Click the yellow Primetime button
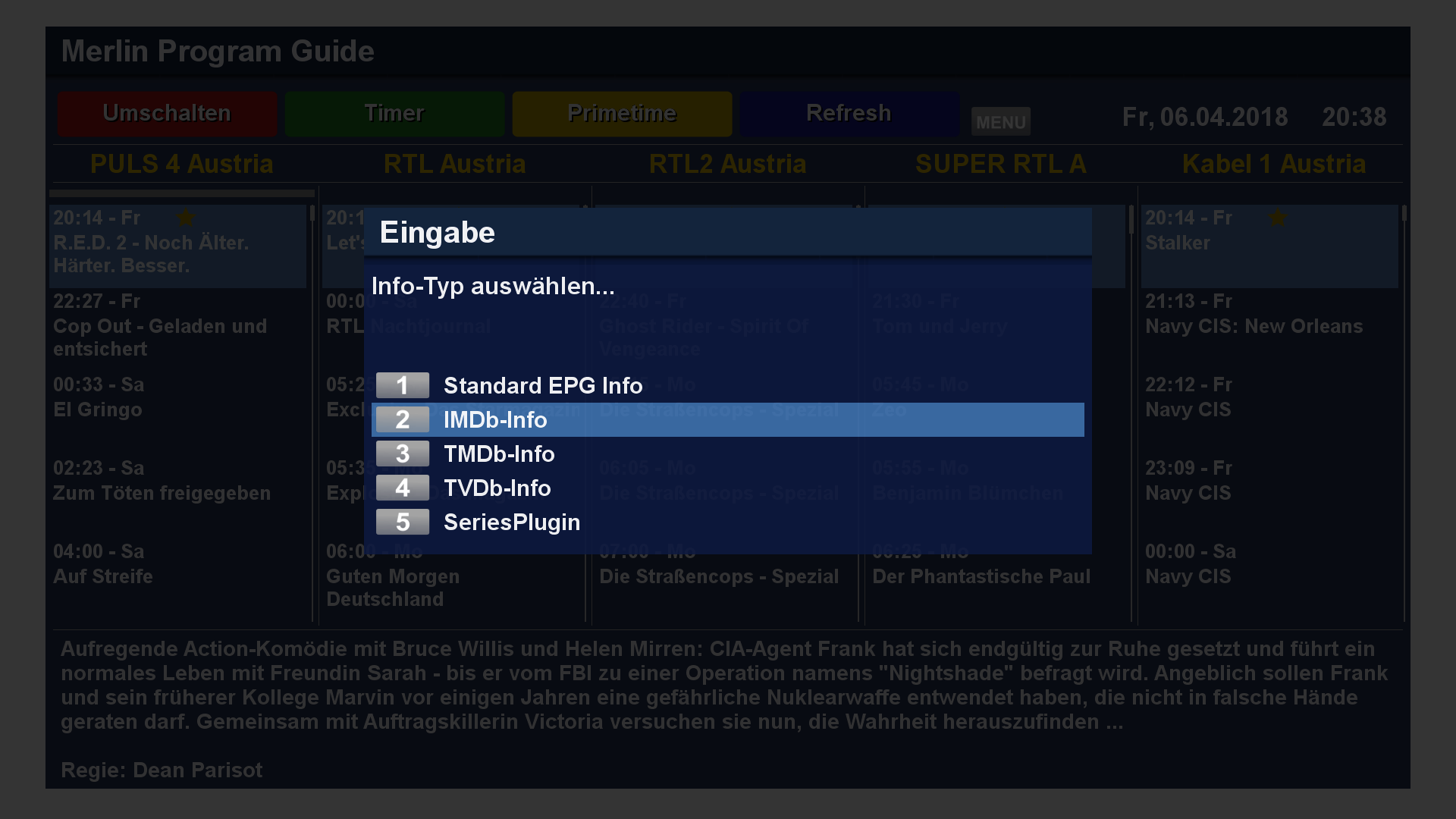This screenshot has height=819, width=1456. coord(622,114)
